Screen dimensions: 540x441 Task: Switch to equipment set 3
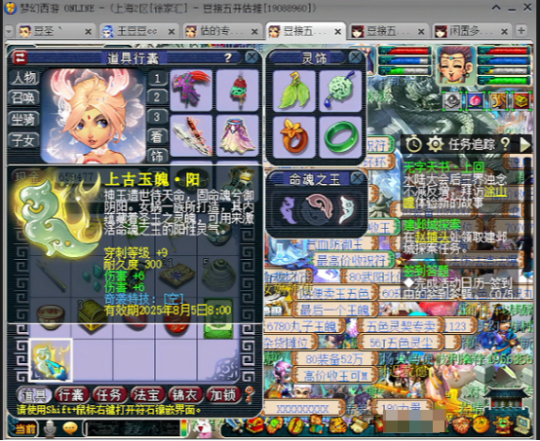(x=157, y=117)
